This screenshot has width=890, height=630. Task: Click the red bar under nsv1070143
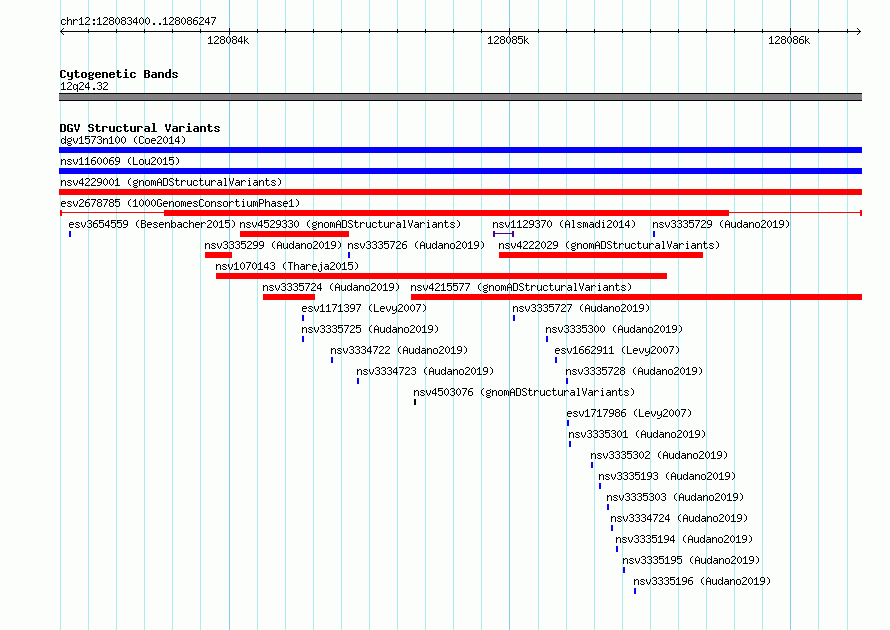coord(441,276)
